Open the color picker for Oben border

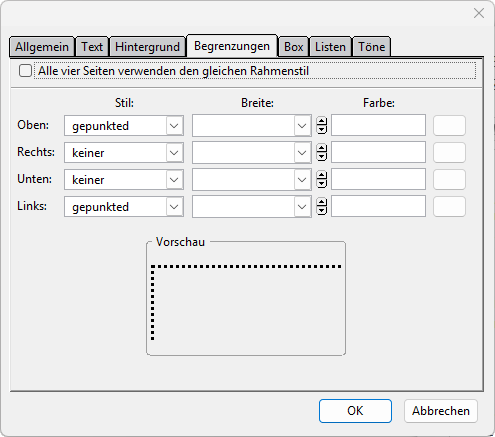(x=449, y=126)
